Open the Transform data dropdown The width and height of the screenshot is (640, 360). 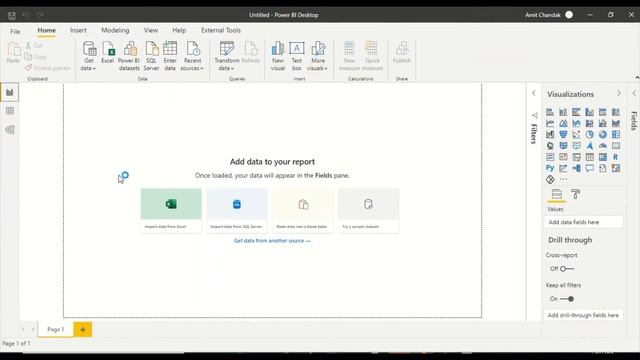(227, 56)
